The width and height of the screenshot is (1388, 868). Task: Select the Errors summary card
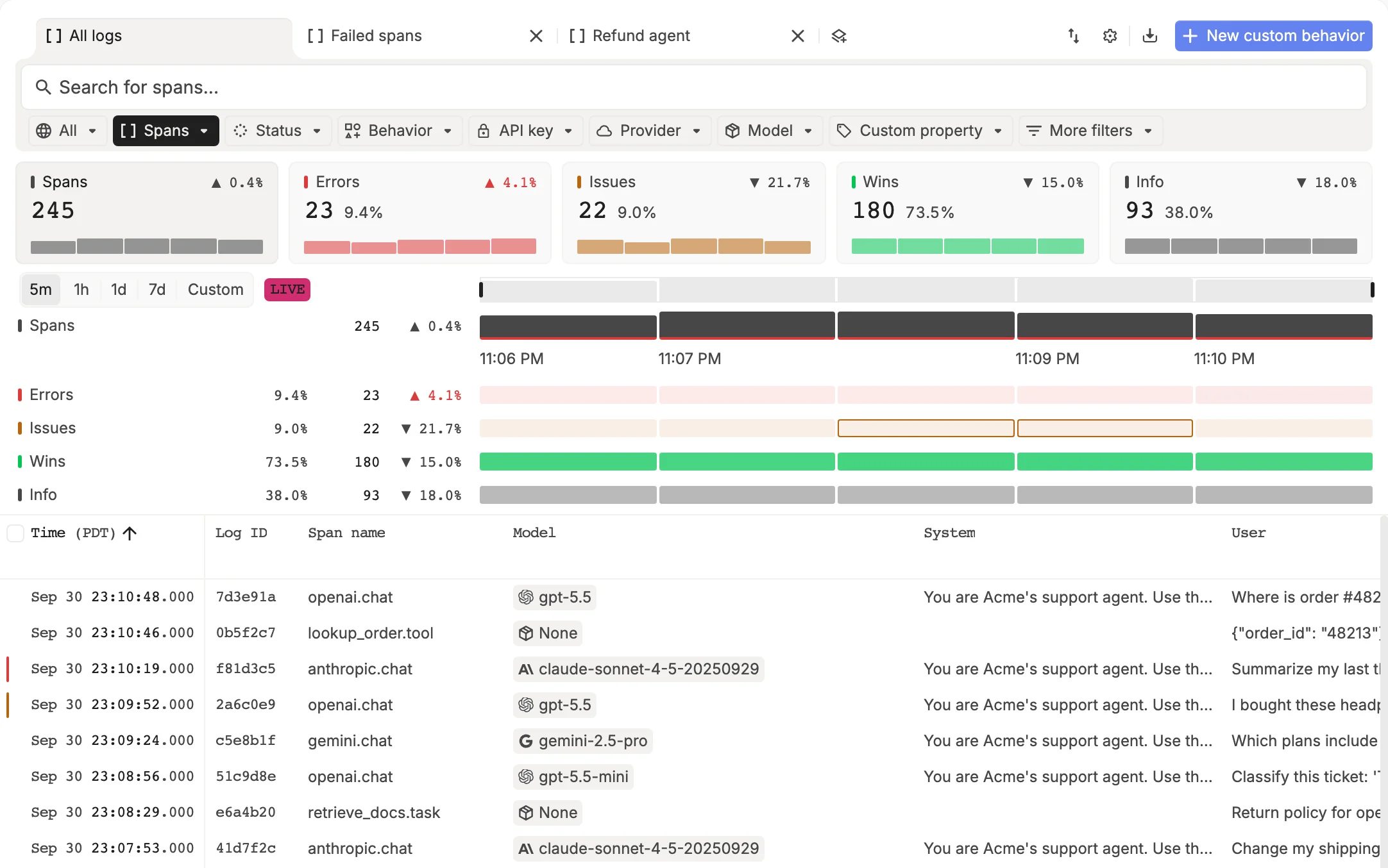coord(420,212)
